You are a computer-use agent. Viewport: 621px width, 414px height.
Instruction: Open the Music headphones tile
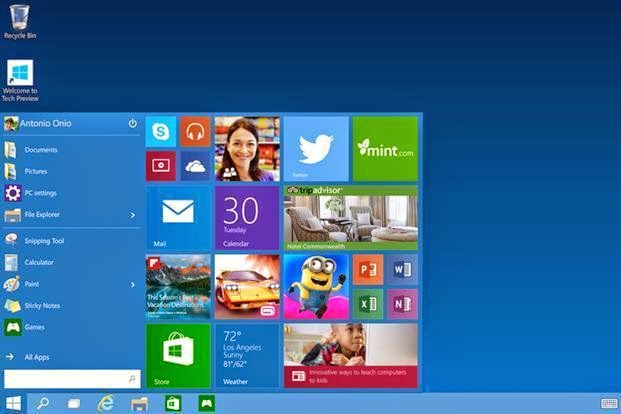point(195,132)
